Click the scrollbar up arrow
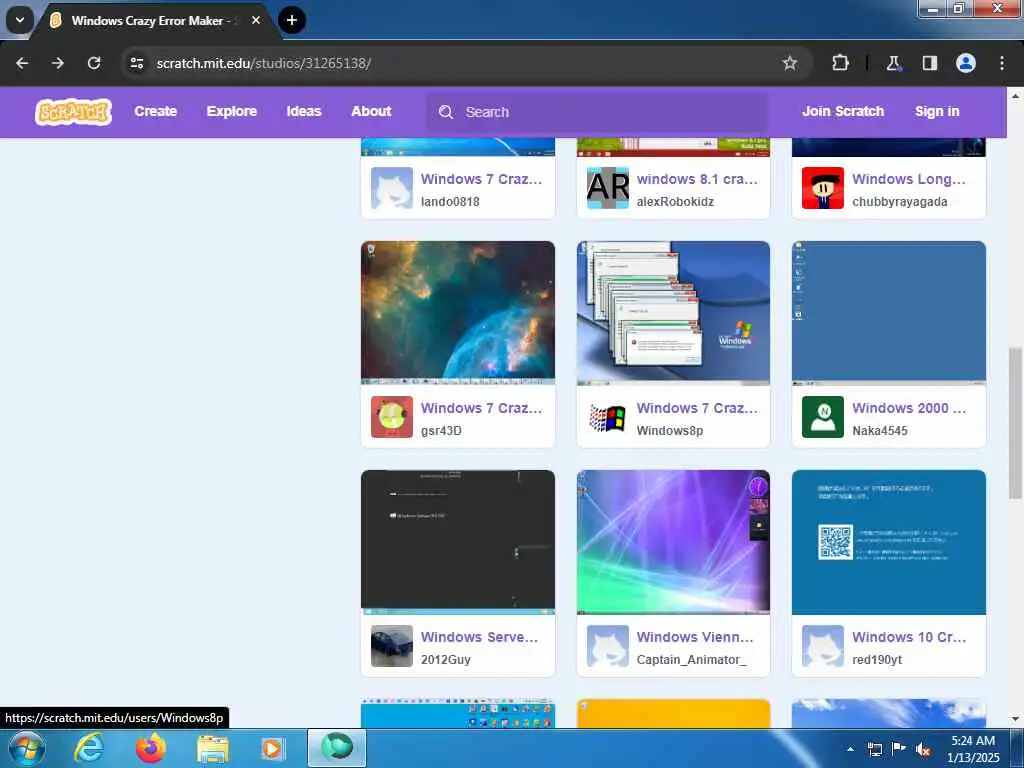 1016,95
